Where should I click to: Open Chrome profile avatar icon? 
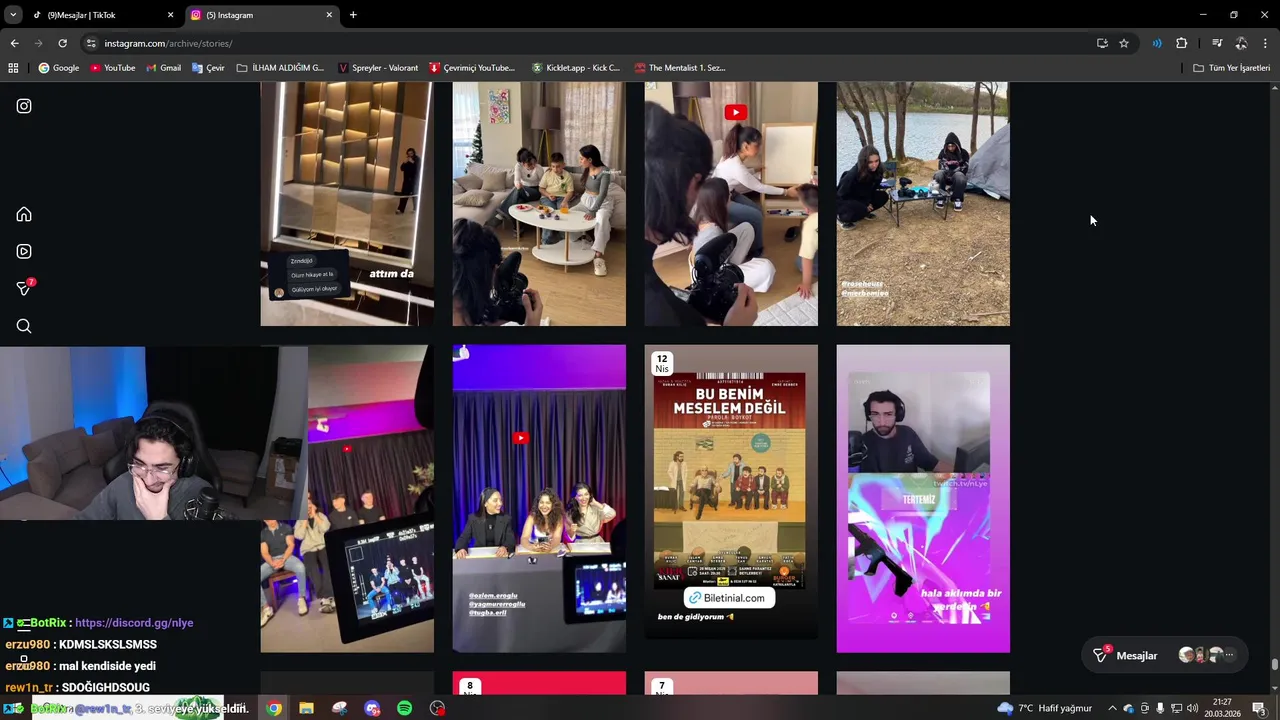click(x=1241, y=43)
